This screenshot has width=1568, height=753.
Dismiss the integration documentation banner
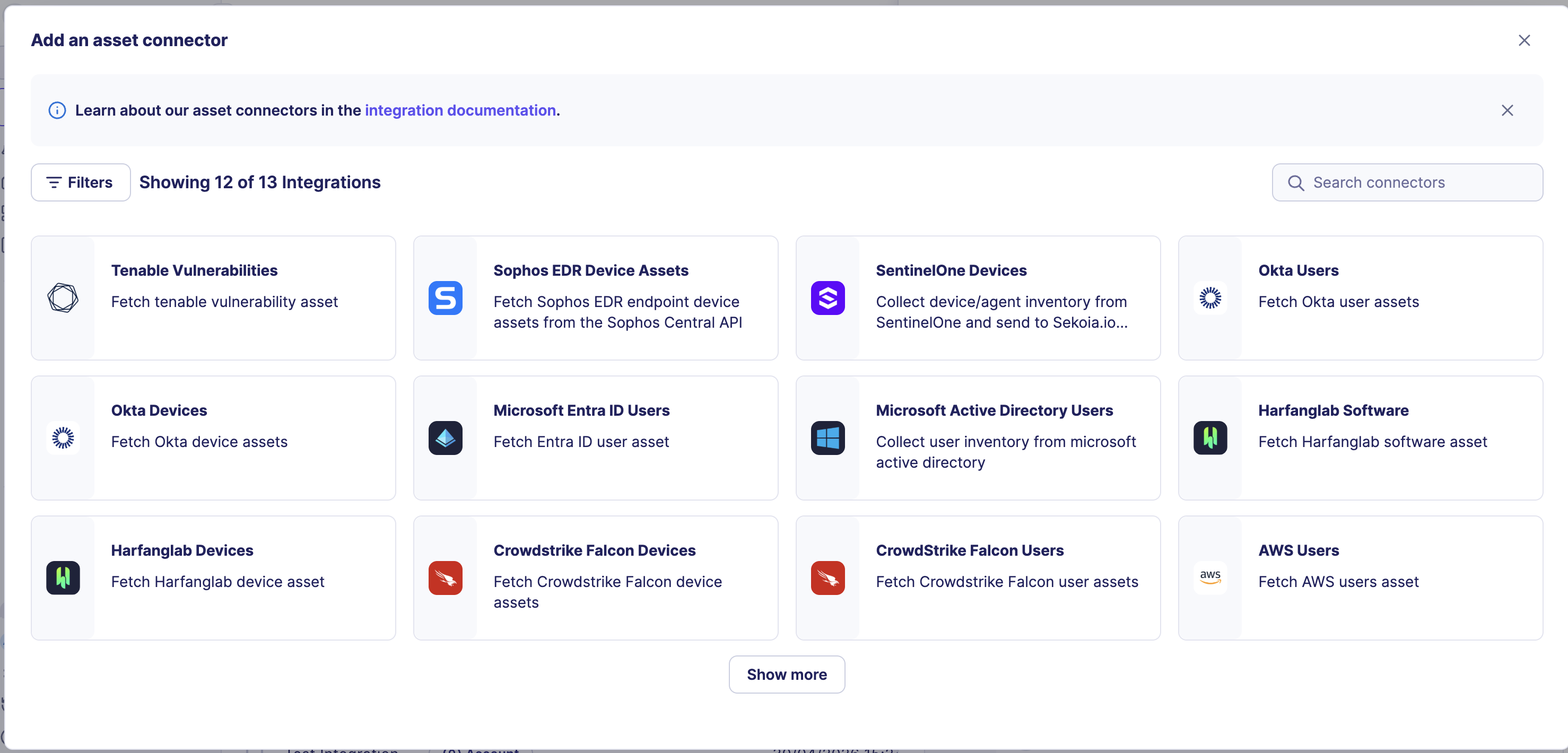coord(1506,110)
